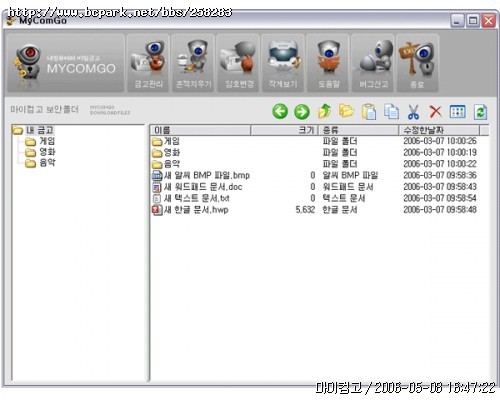The height and width of the screenshot is (400, 500).
Task: Refresh the file list
Action: [480, 112]
